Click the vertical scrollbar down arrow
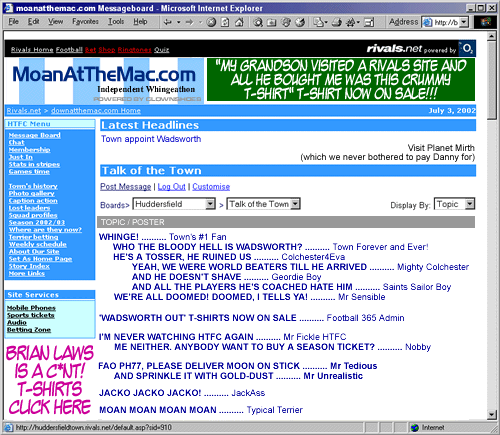Screen dimensions: 500x435 coord(491,414)
